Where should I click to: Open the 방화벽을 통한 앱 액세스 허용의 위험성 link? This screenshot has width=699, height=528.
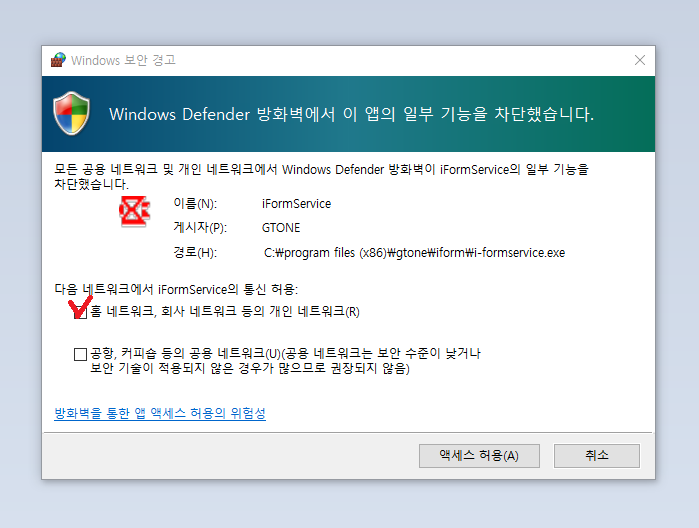click(x=160, y=413)
